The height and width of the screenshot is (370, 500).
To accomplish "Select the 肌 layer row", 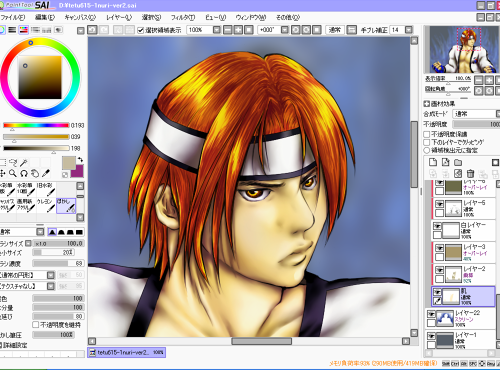I will click(x=463, y=296).
